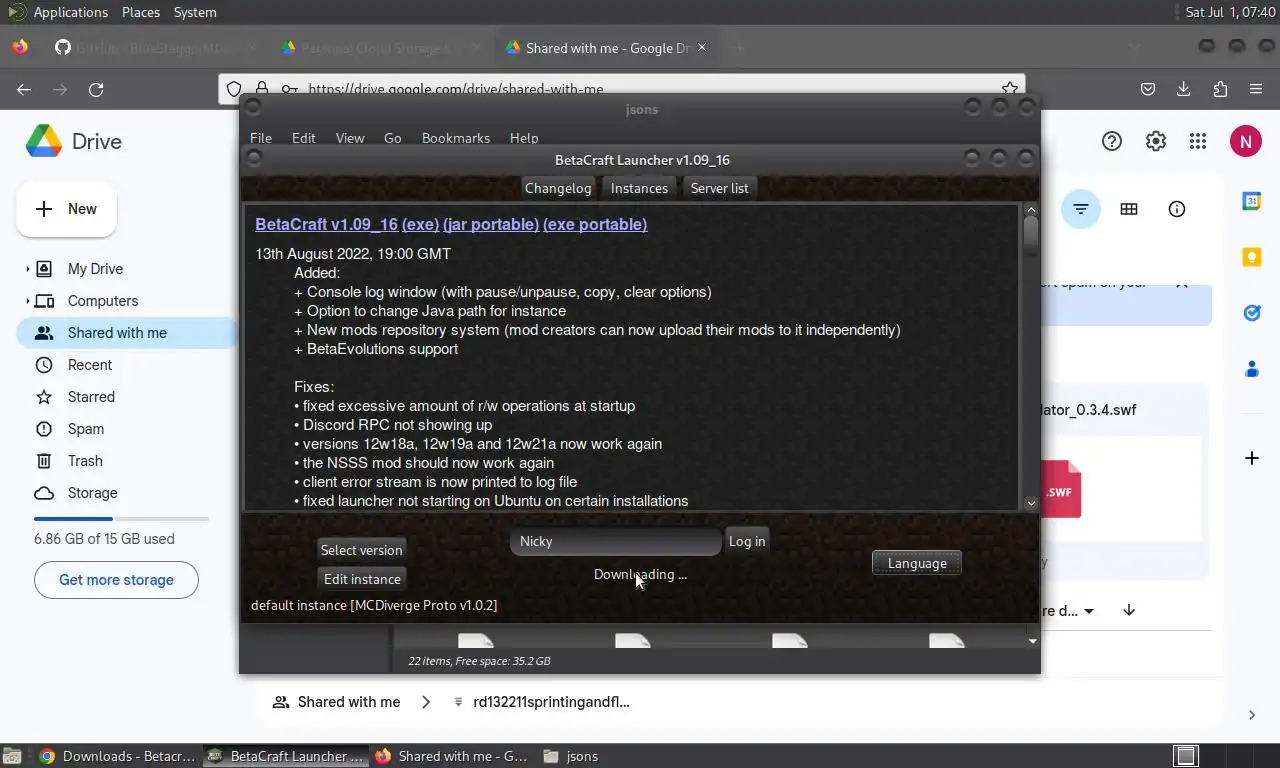Viewport: 1280px width, 768px height.
Task: Click the Nicky username input field
Action: pyautogui.click(x=615, y=541)
